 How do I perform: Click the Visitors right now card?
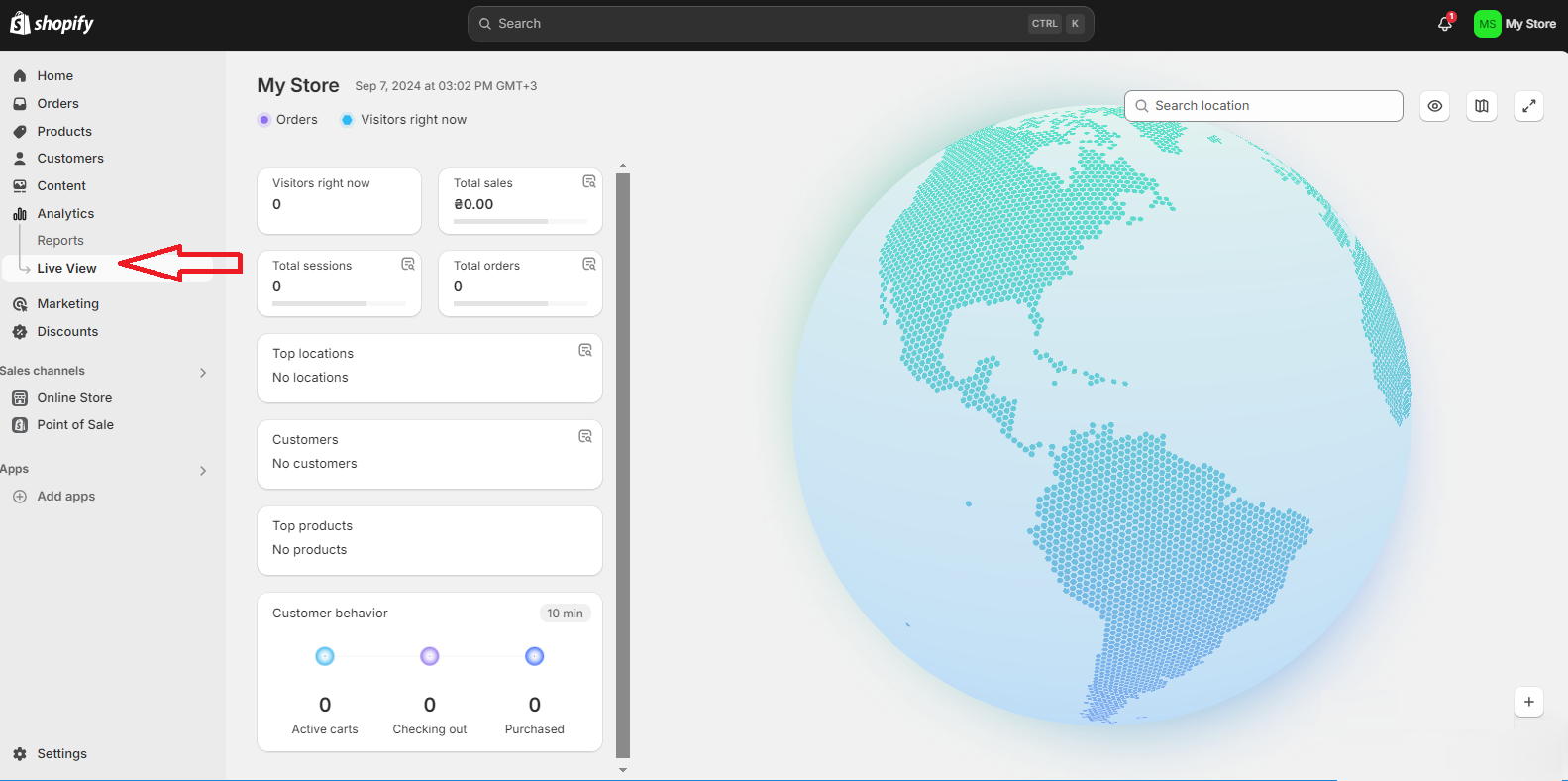point(340,201)
